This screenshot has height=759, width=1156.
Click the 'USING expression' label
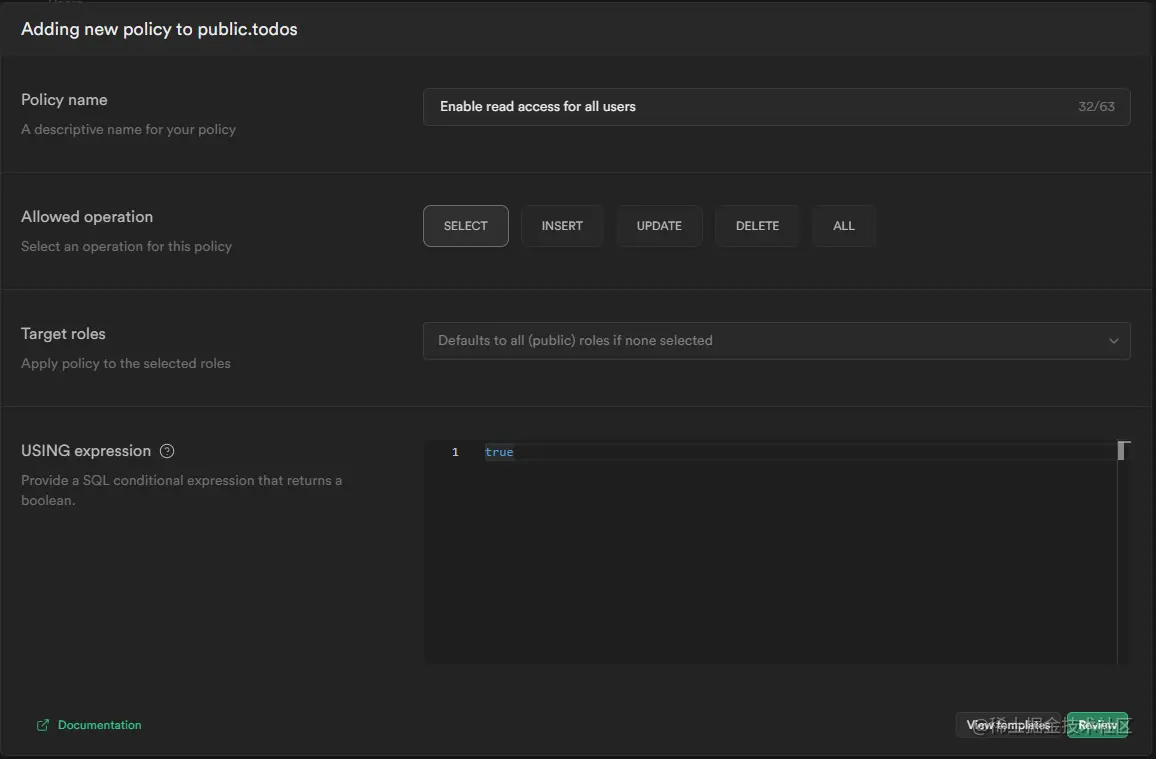pyautogui.click(x=86, y=451)
